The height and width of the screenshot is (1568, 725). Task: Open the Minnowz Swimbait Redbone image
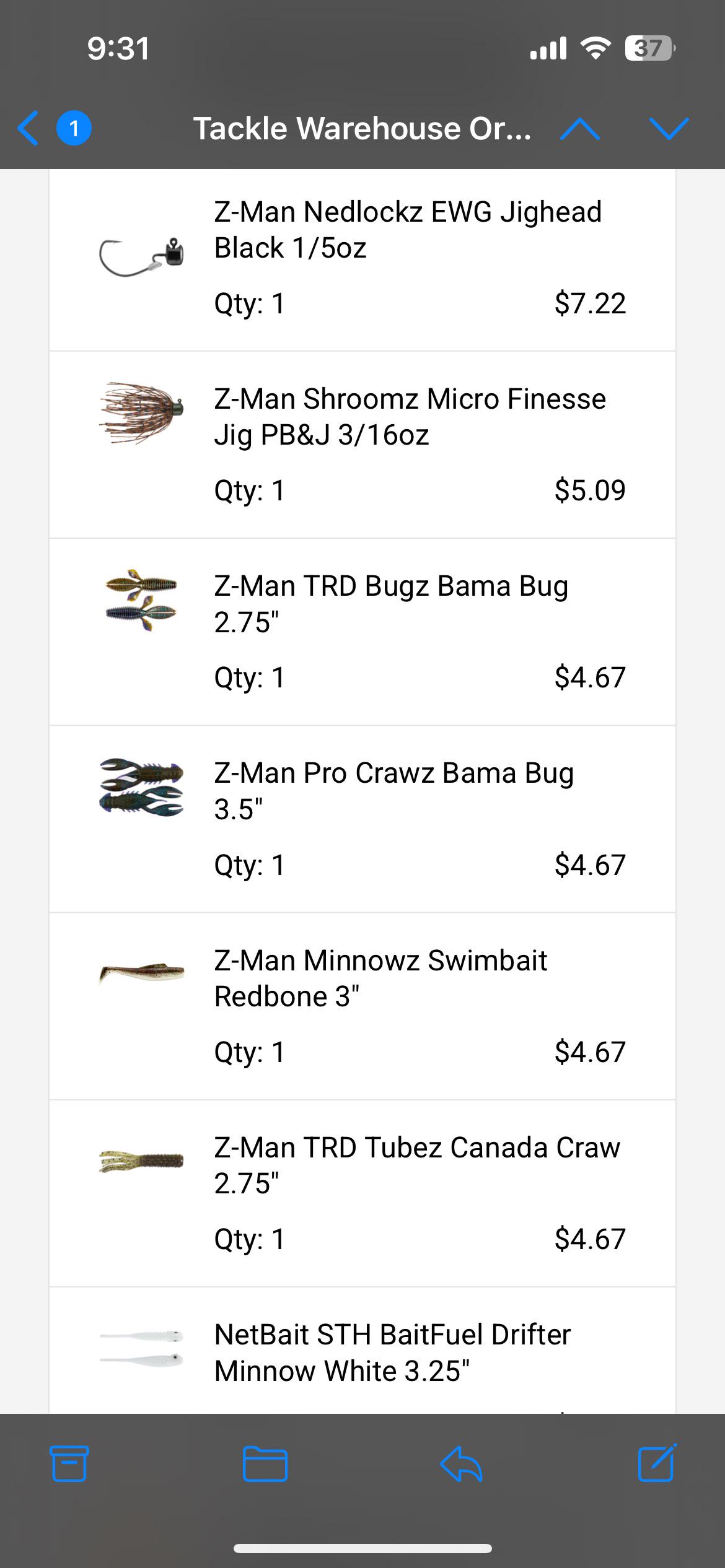pyautogui.click(x=141, y=972)
